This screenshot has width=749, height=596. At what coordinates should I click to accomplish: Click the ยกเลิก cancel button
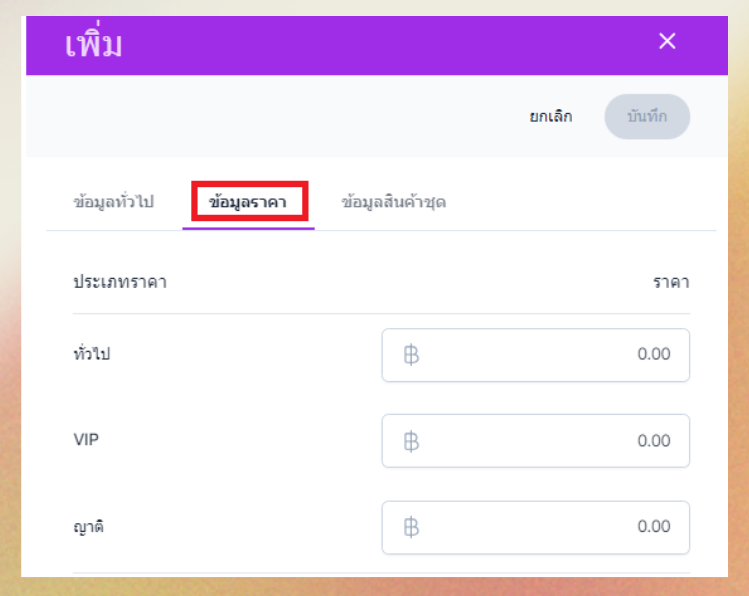tap(551, 116)
